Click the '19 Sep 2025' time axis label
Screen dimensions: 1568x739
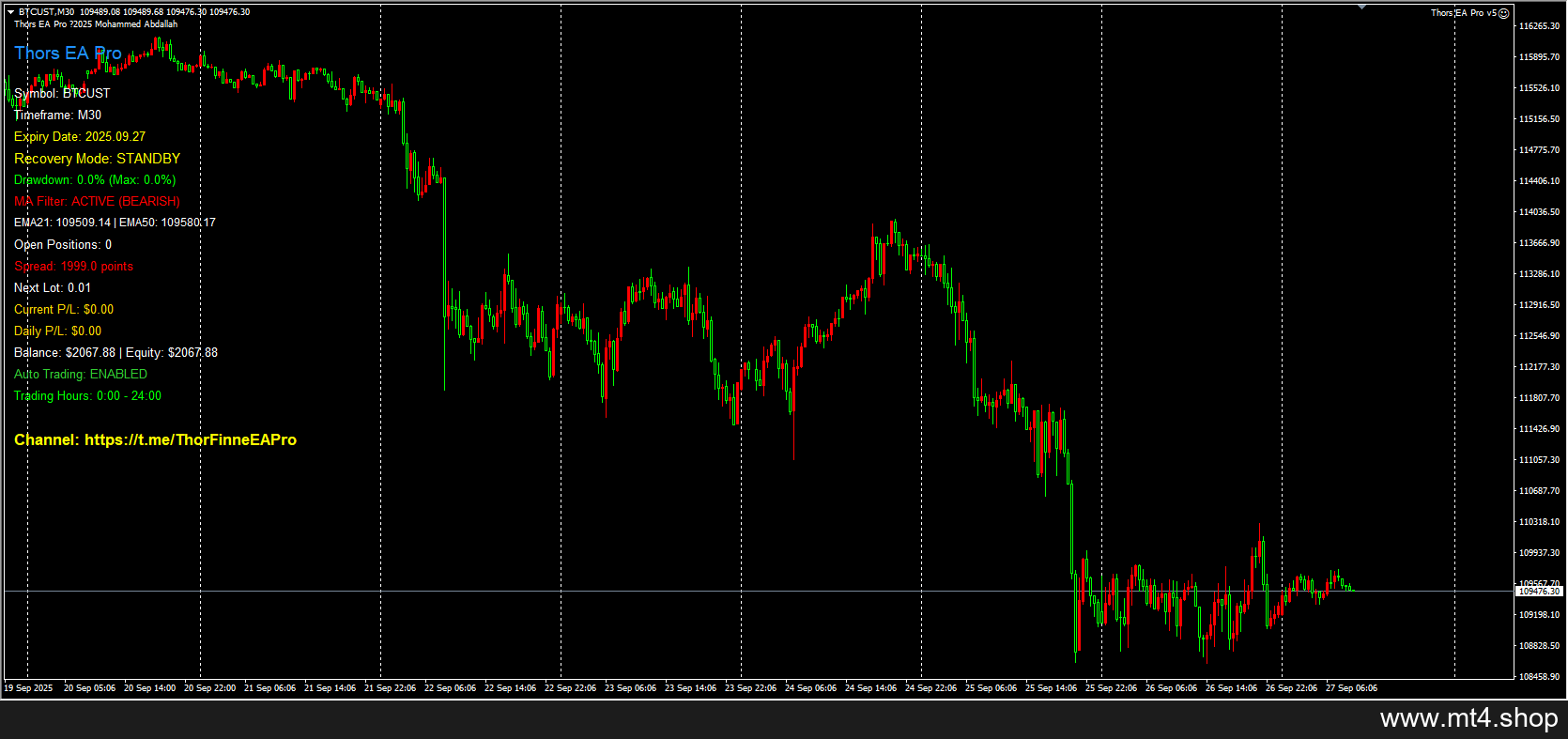28,688
